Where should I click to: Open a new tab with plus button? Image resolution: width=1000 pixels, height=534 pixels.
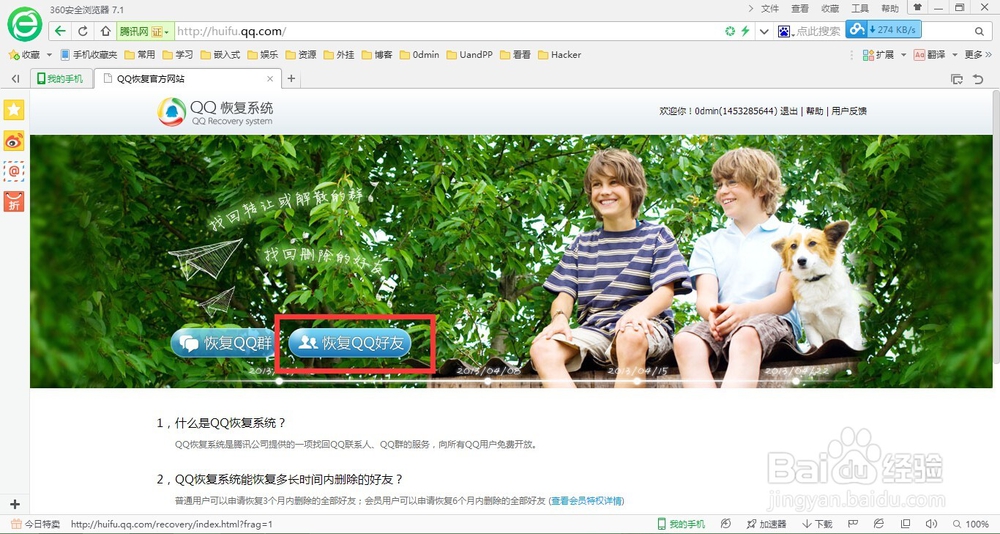coord(291,78)
